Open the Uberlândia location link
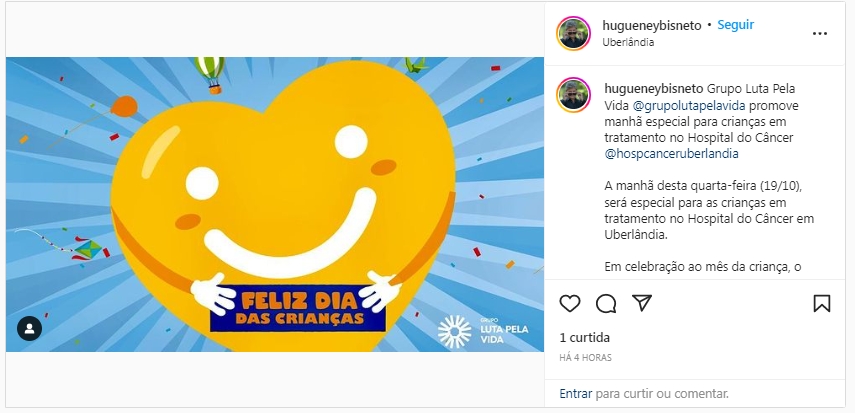 628,42
